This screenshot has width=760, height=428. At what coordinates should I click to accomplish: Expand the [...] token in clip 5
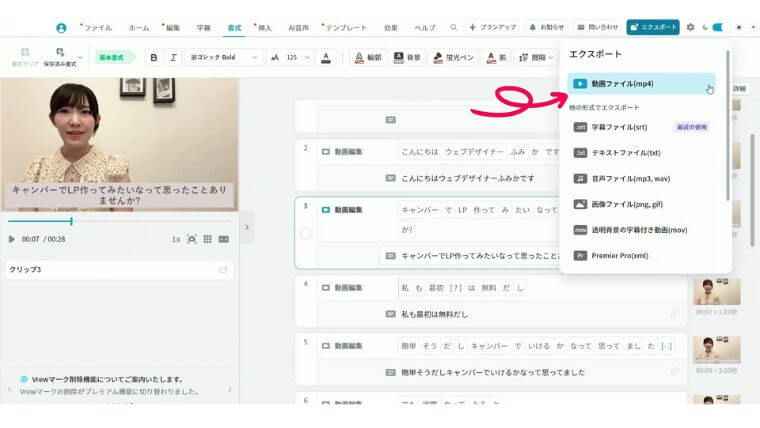click(666, 346)
